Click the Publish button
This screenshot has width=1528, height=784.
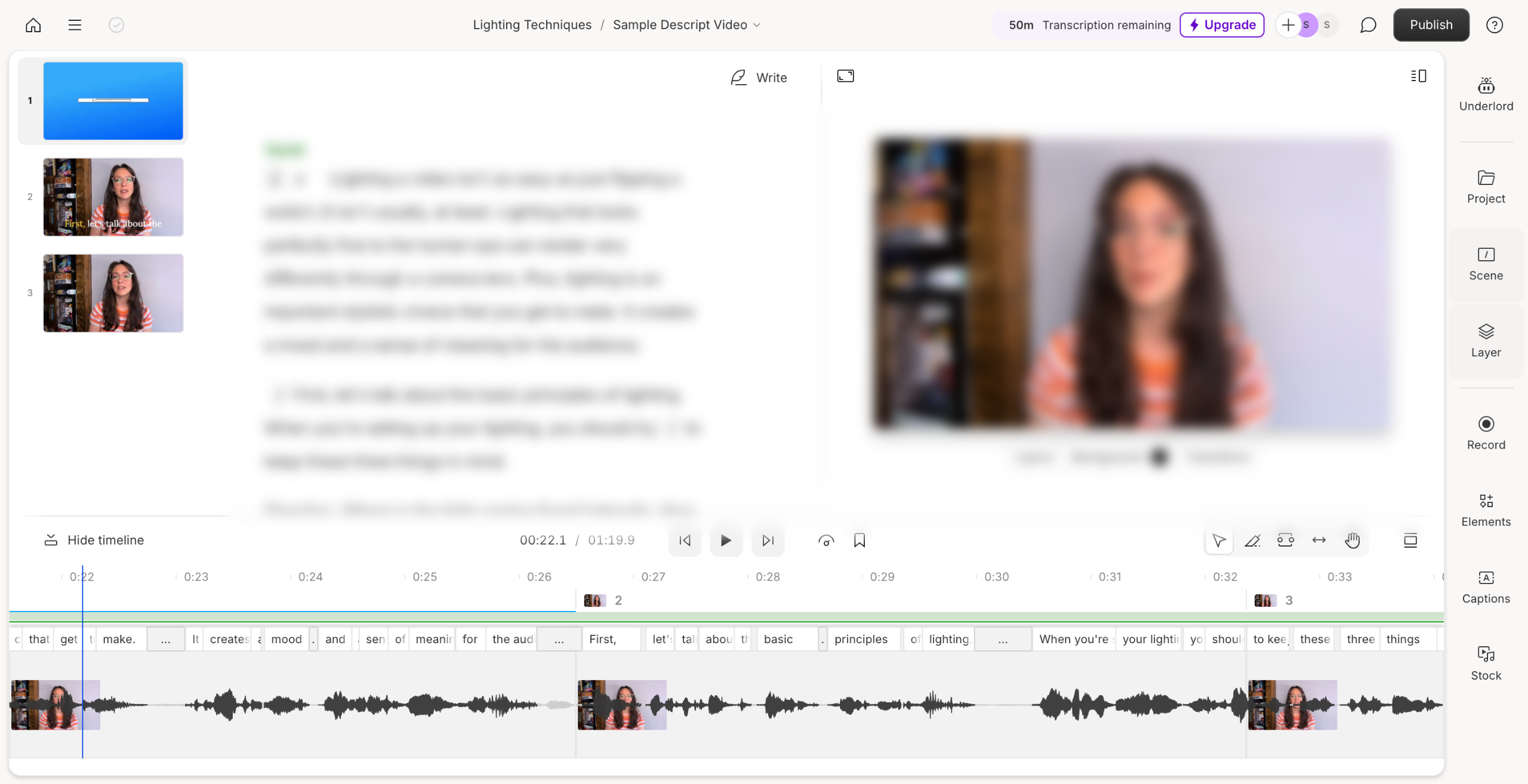click(1431, 25)
